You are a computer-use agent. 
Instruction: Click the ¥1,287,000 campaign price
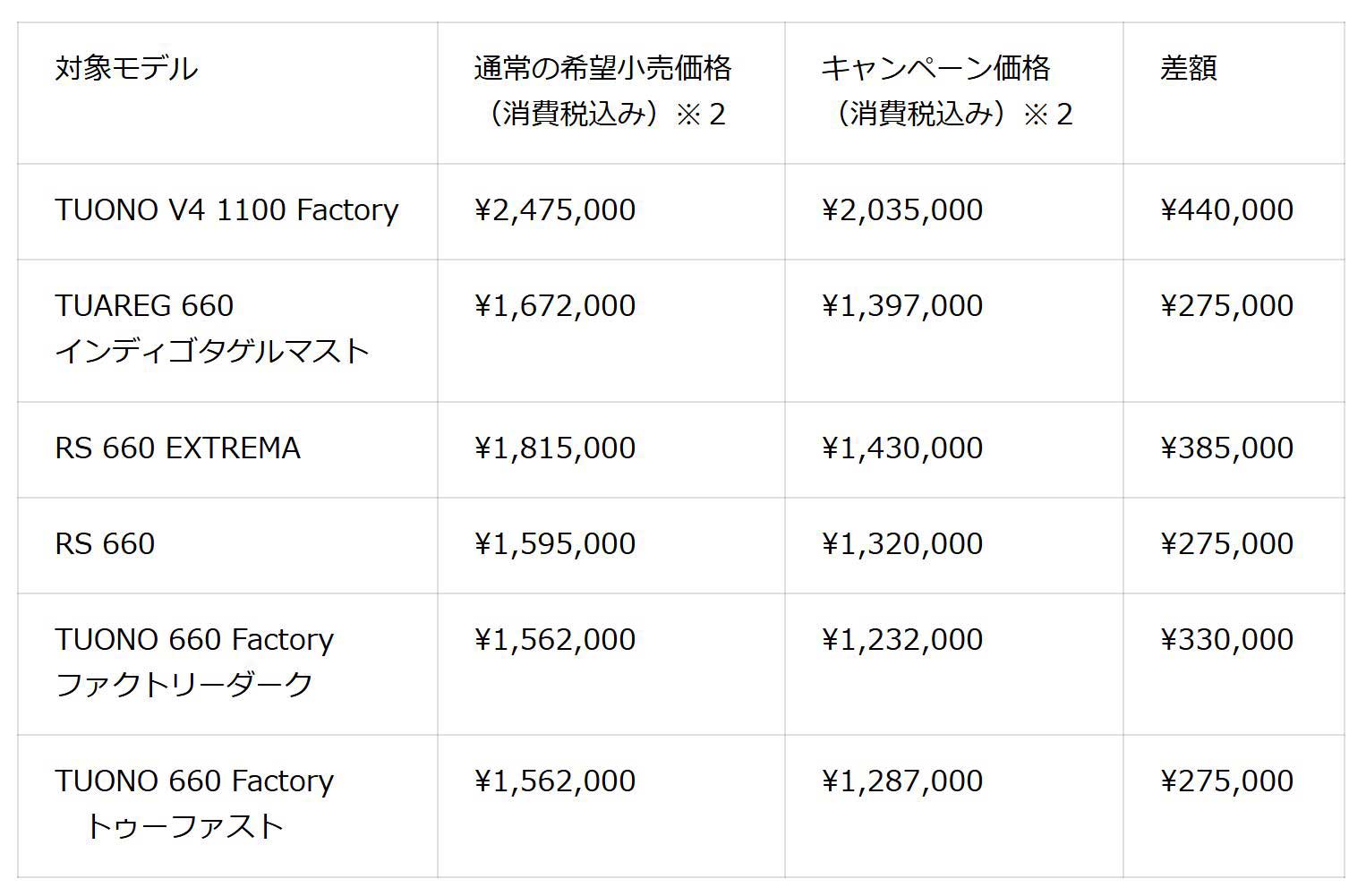[902, 781]
